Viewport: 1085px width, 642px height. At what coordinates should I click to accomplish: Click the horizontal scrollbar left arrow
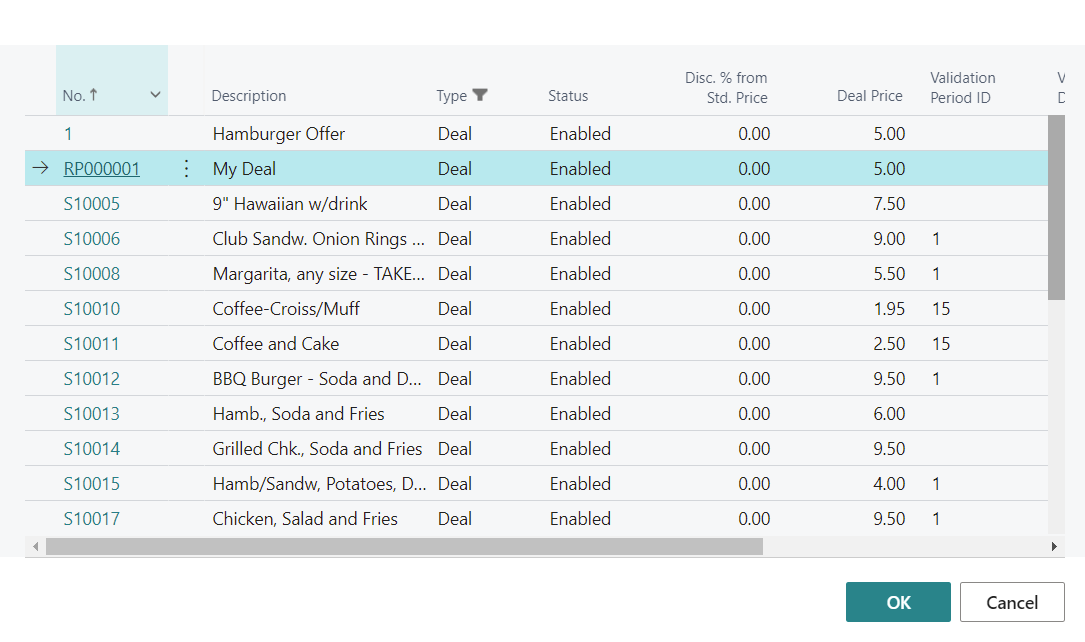36,547
